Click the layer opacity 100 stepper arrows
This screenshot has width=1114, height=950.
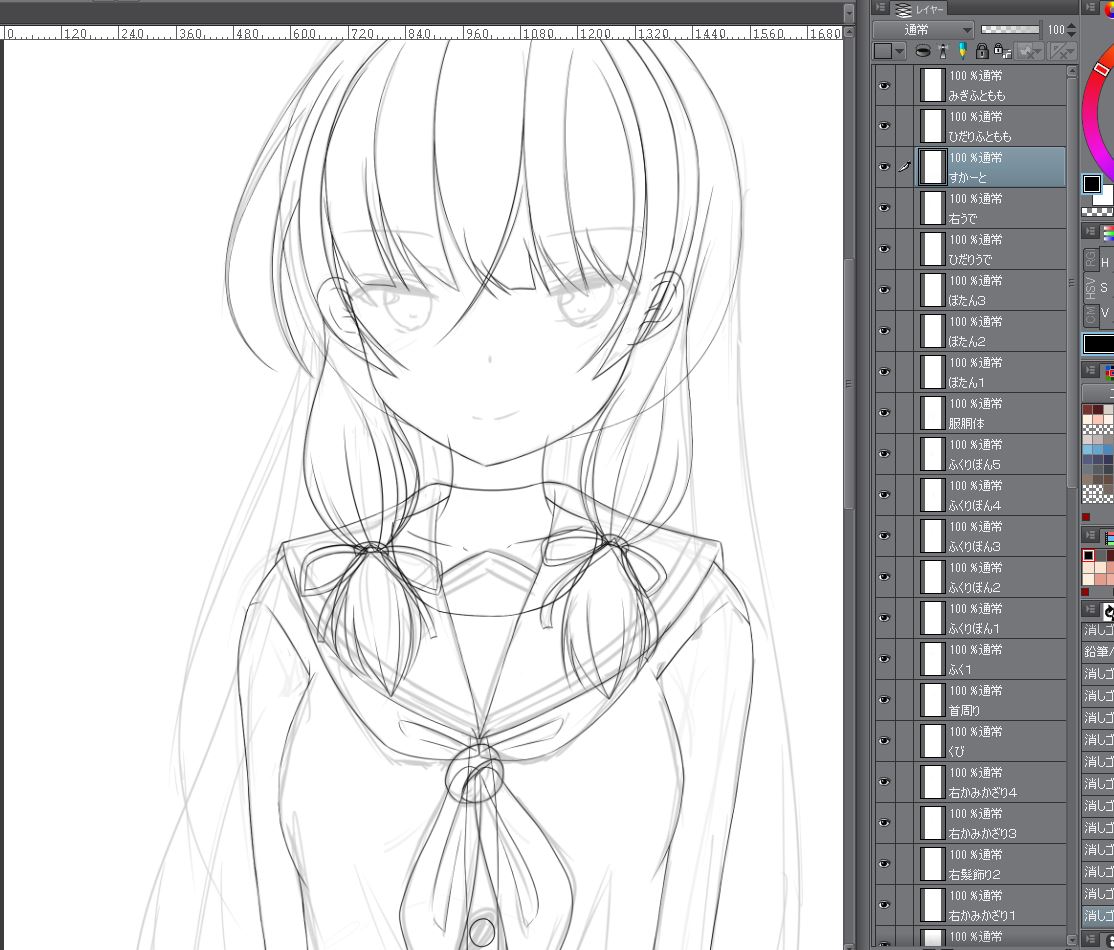[x=1072, y=30]
